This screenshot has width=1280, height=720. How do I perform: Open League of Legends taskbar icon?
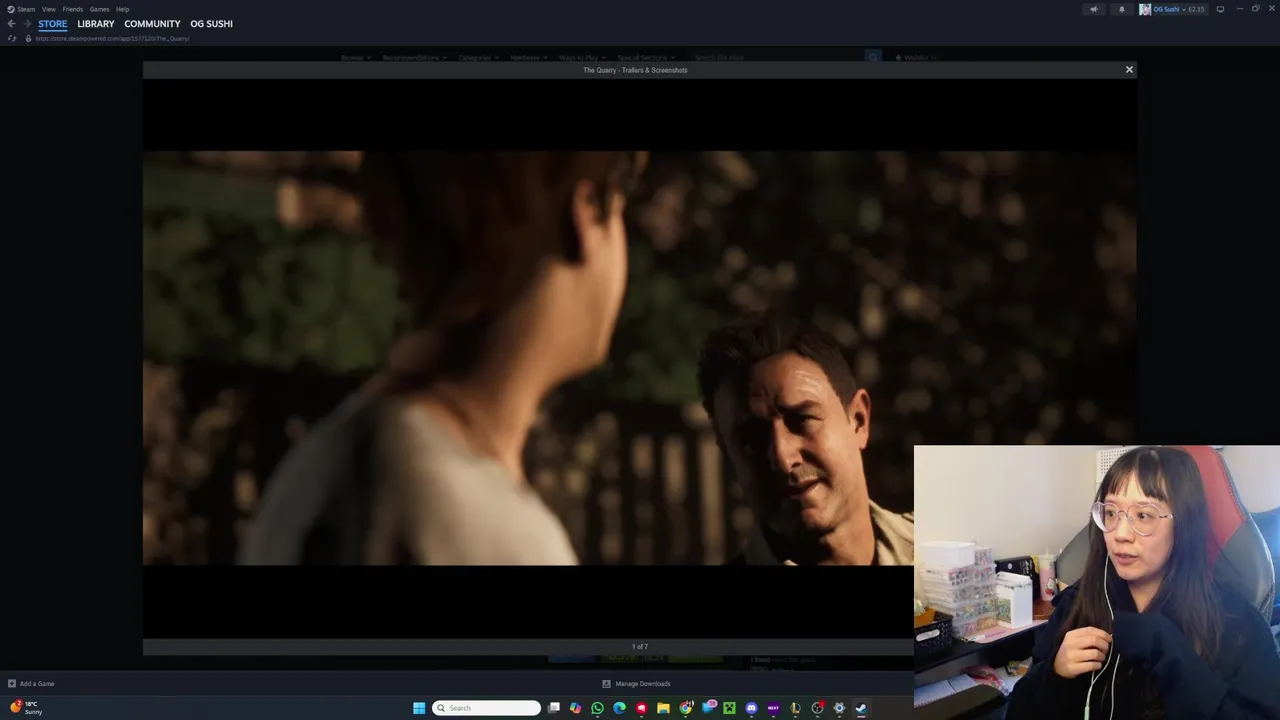795,708
